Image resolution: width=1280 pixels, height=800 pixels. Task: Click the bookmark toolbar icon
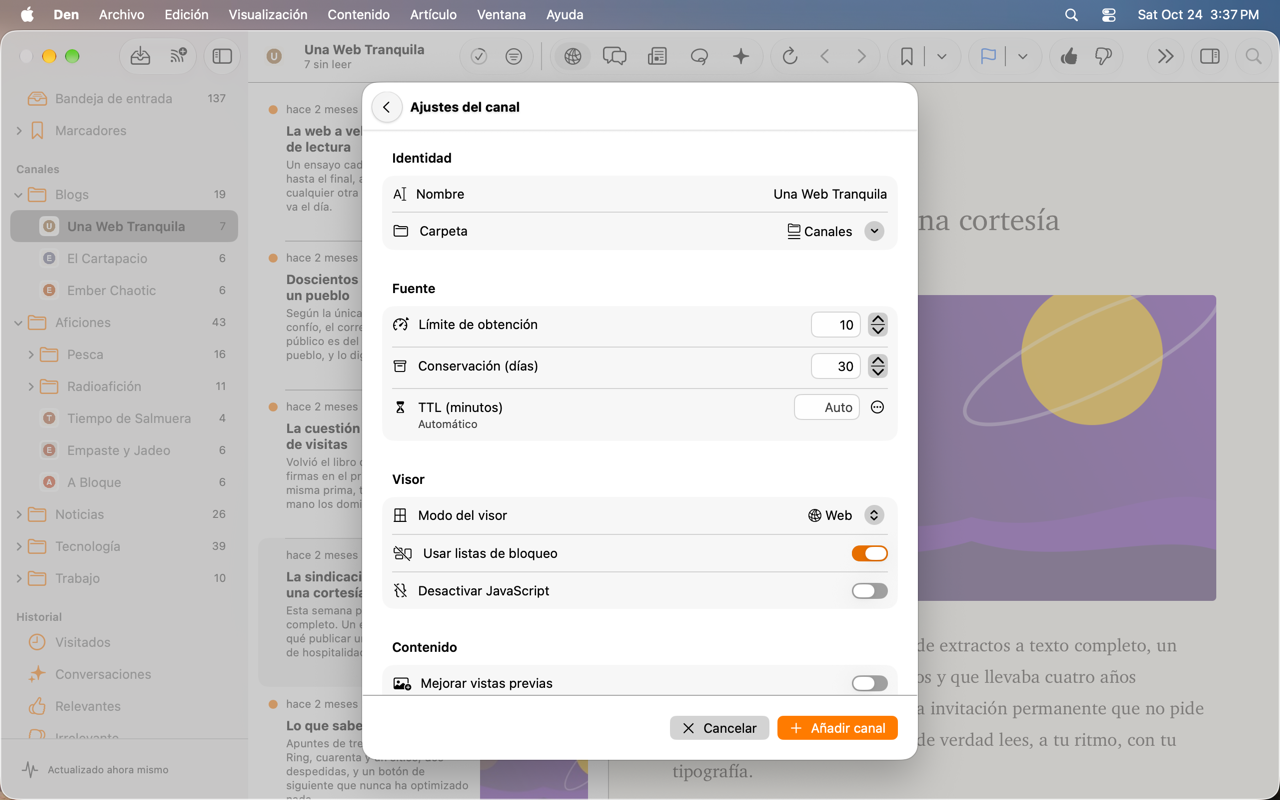click(x=906, y=57)
